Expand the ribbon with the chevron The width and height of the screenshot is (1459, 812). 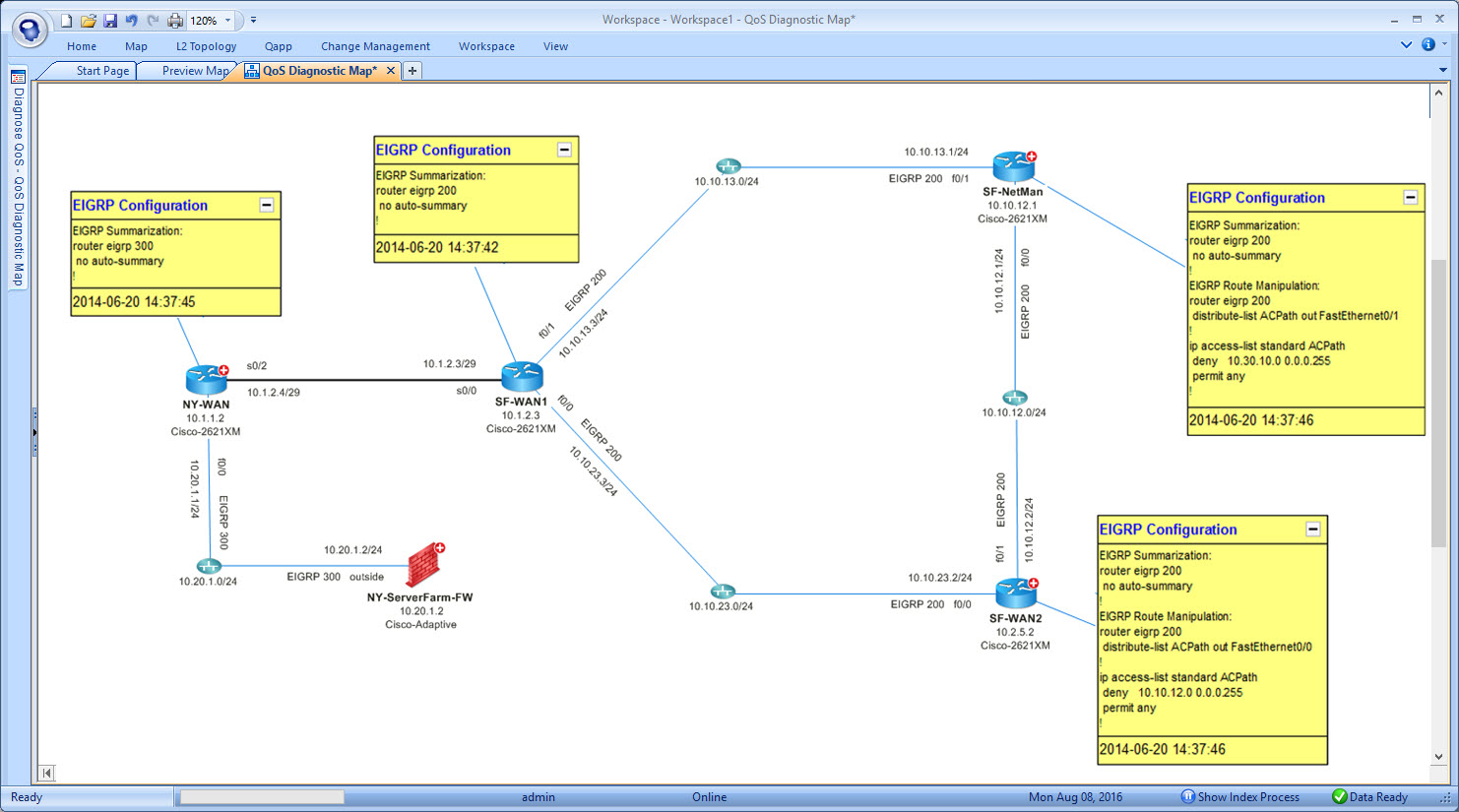[x=1406, y=45]
